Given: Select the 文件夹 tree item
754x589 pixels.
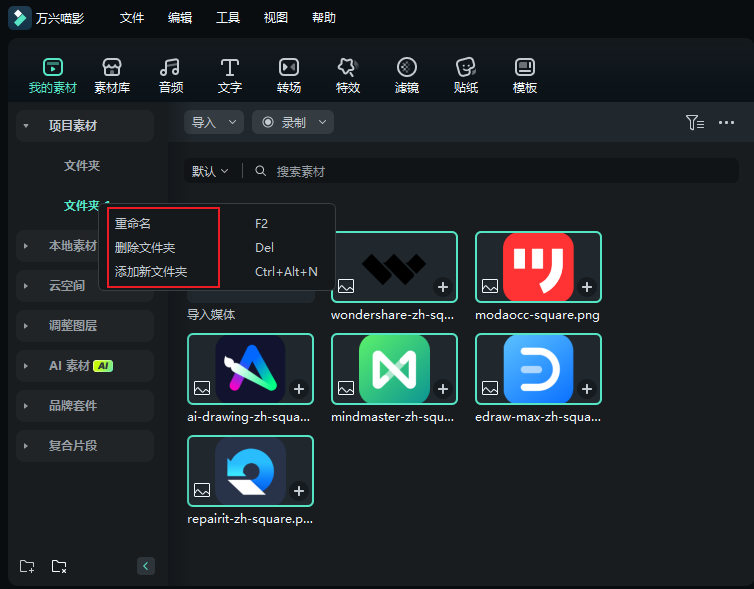Looking at the screenshot, I should [82, 166].
